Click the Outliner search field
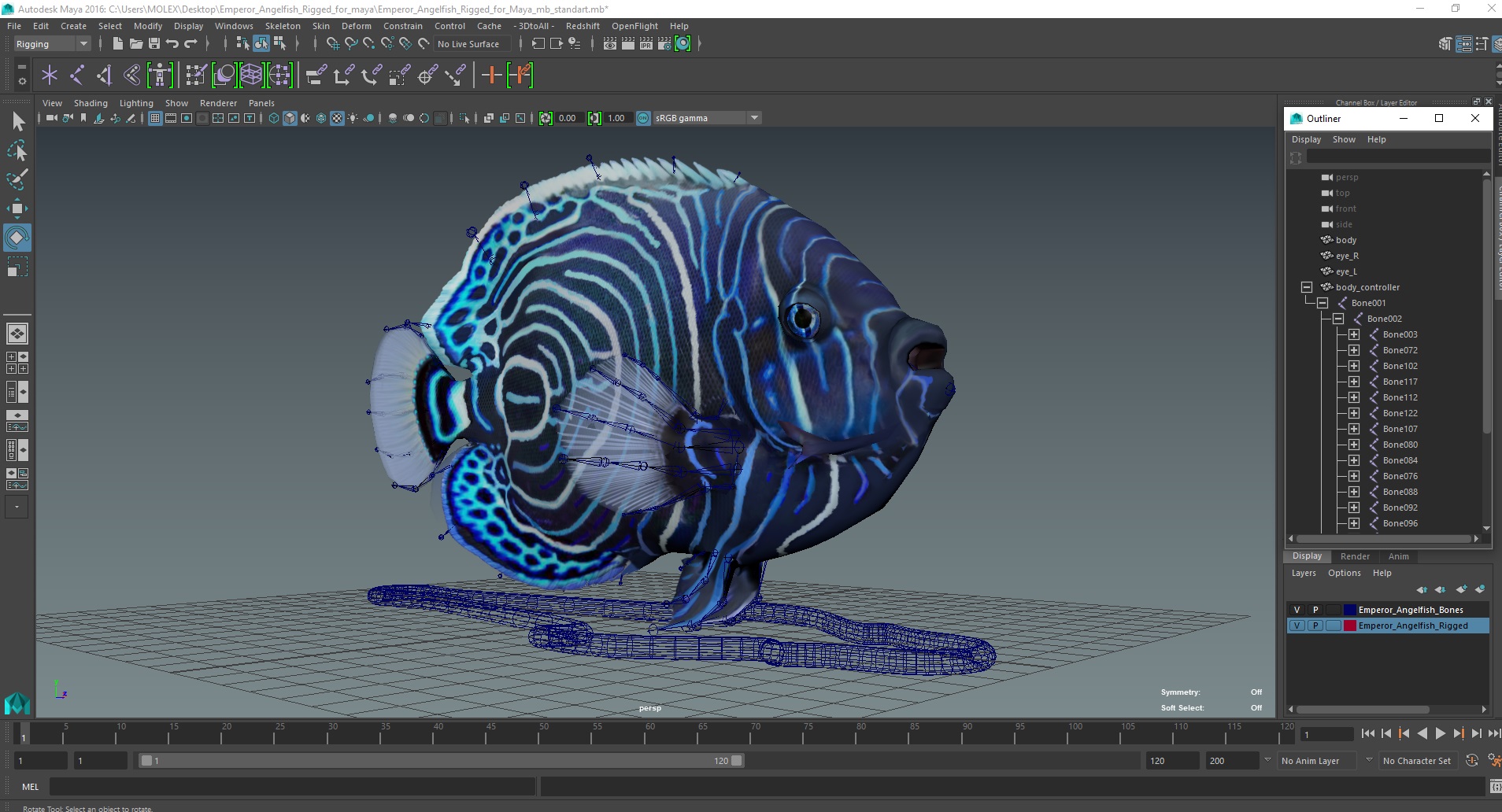The image size is (1502, 812). 1397,157
